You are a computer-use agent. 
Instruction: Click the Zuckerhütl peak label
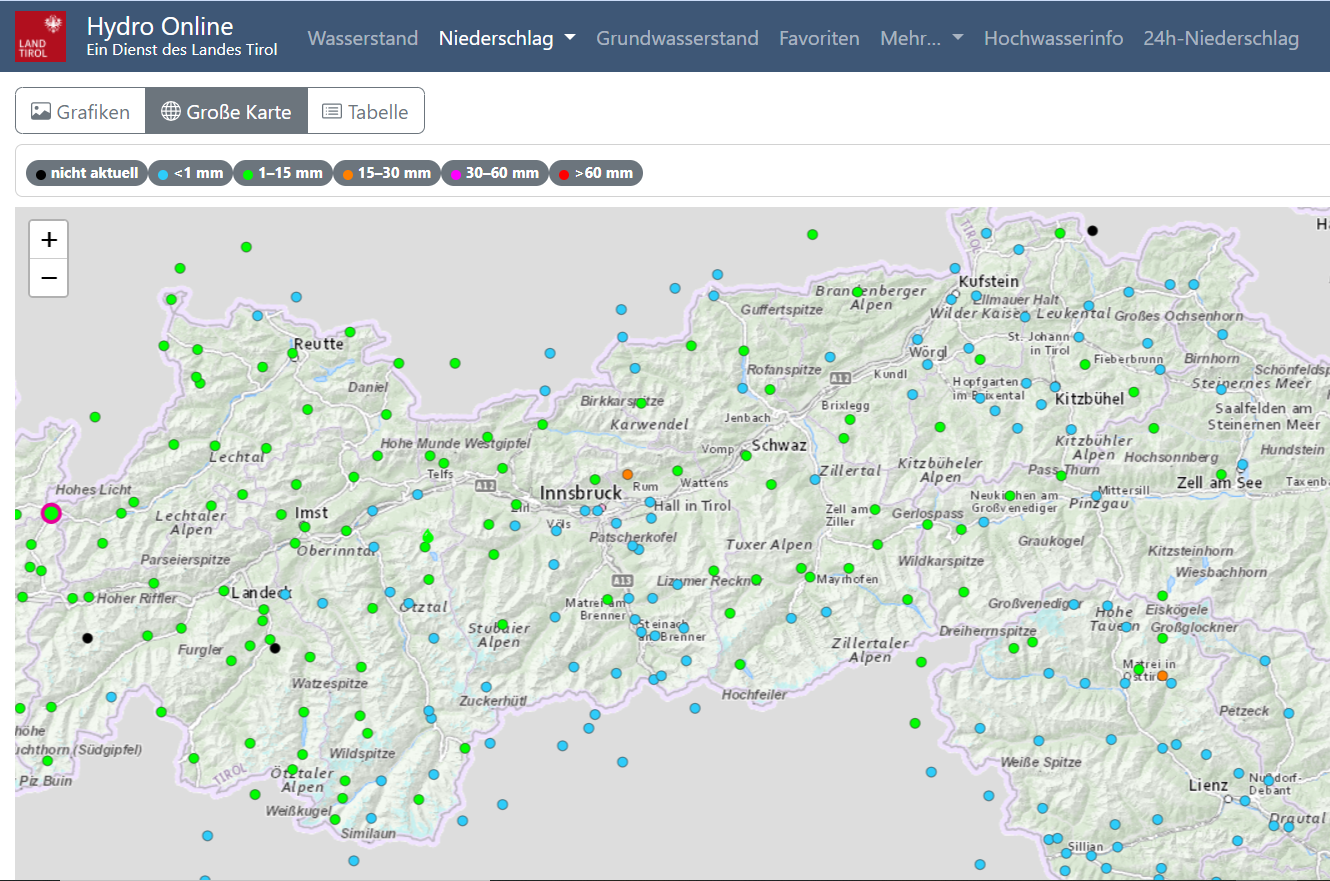coord(492,701)
